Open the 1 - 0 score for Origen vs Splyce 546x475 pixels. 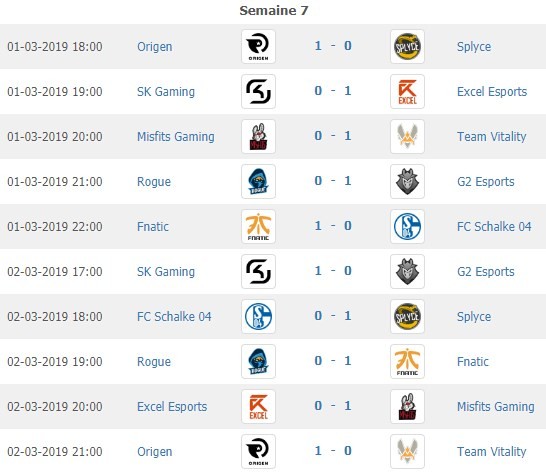(333, 46)
